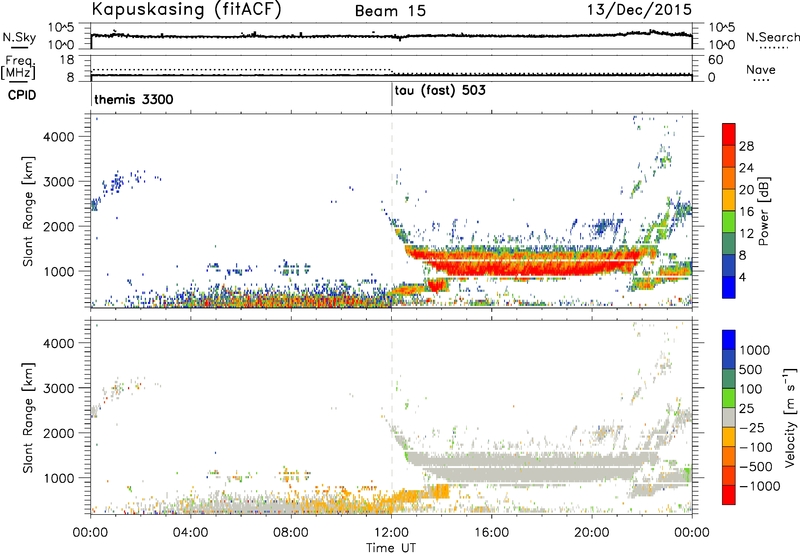This screenshot has width=800, height=554.
Task: Click the left '10^5' noise axis value
Action: pos(61,27)
